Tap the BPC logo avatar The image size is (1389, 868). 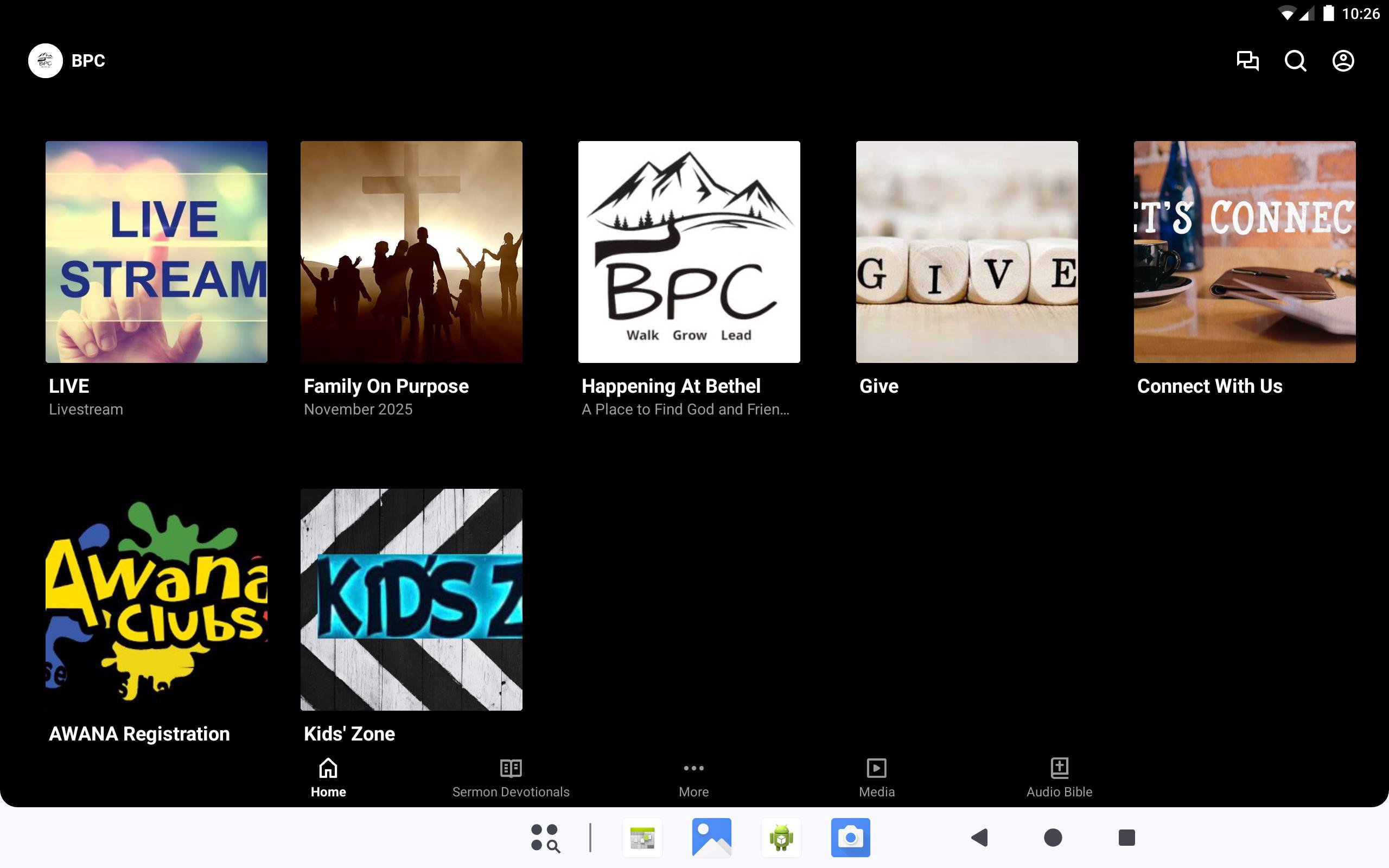point(46,60)
